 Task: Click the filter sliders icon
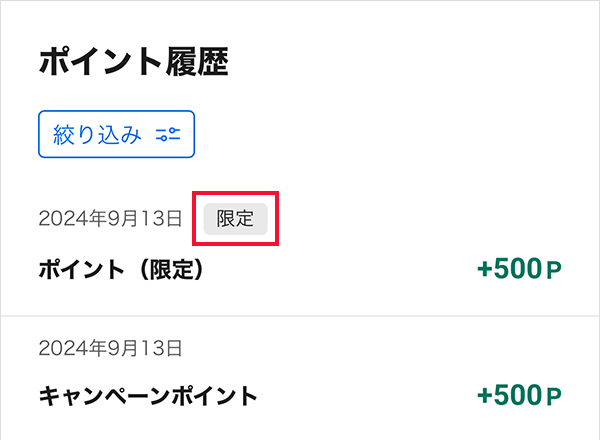pos(168,134)
